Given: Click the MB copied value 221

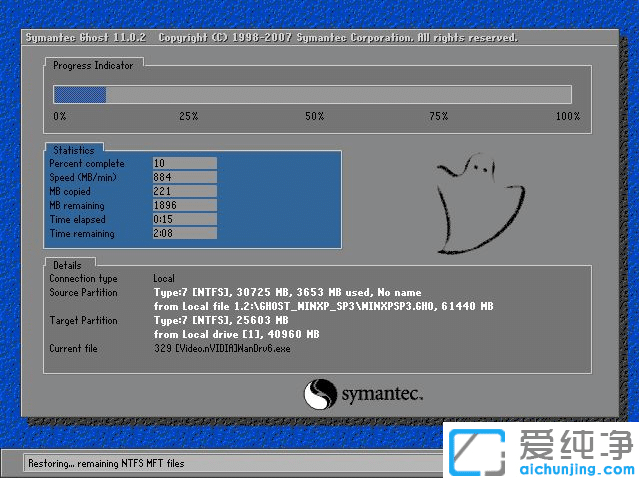Looking at the screenshot, I should 185,191.
